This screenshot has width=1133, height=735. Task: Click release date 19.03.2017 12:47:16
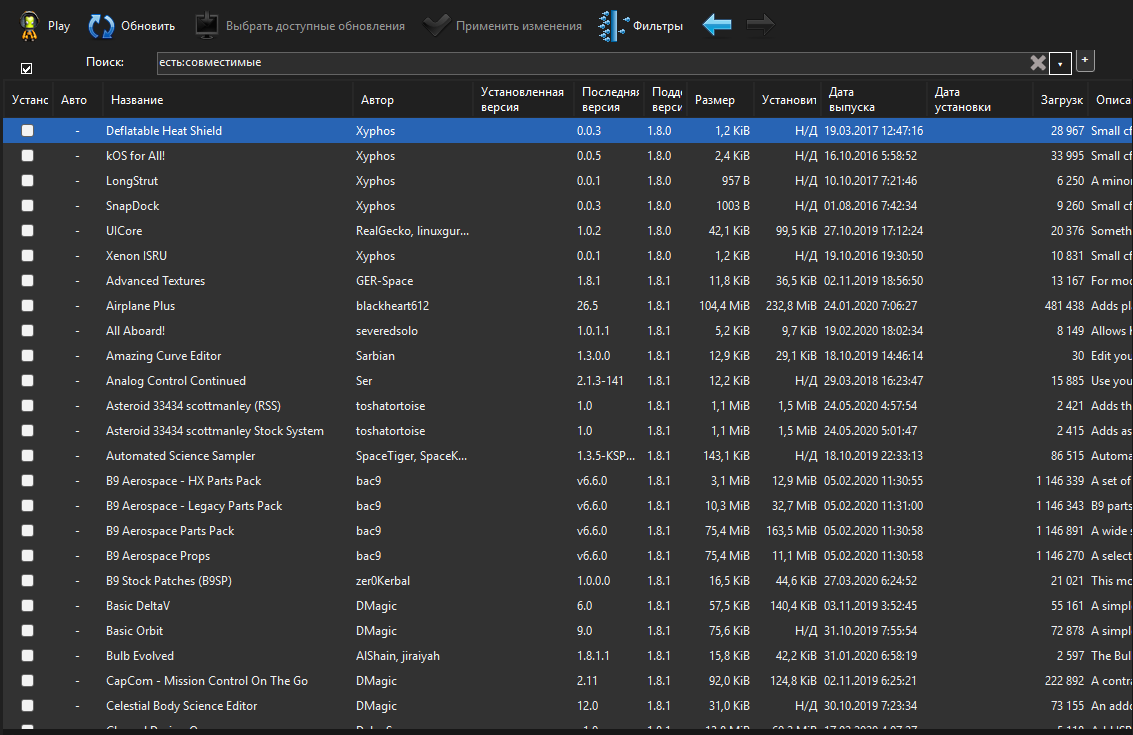(874, 131)
